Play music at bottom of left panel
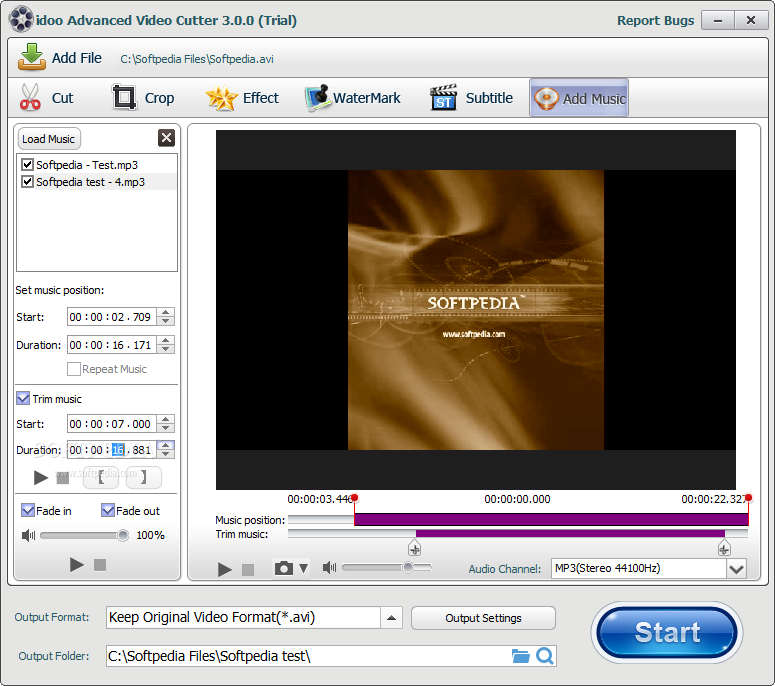Viewport: 775px width, 686px height. [76, 564]
